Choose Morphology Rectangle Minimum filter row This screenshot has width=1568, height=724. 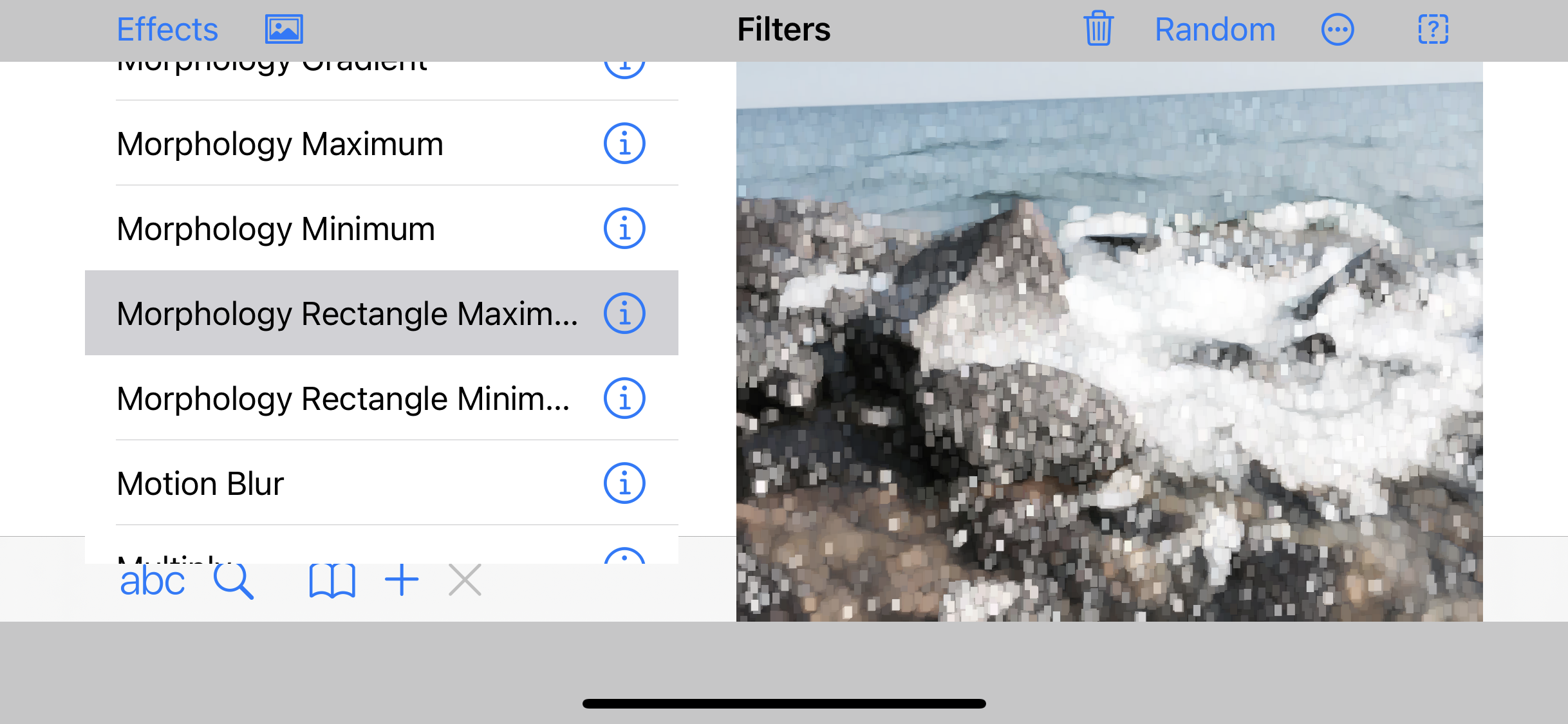(342, 398)
